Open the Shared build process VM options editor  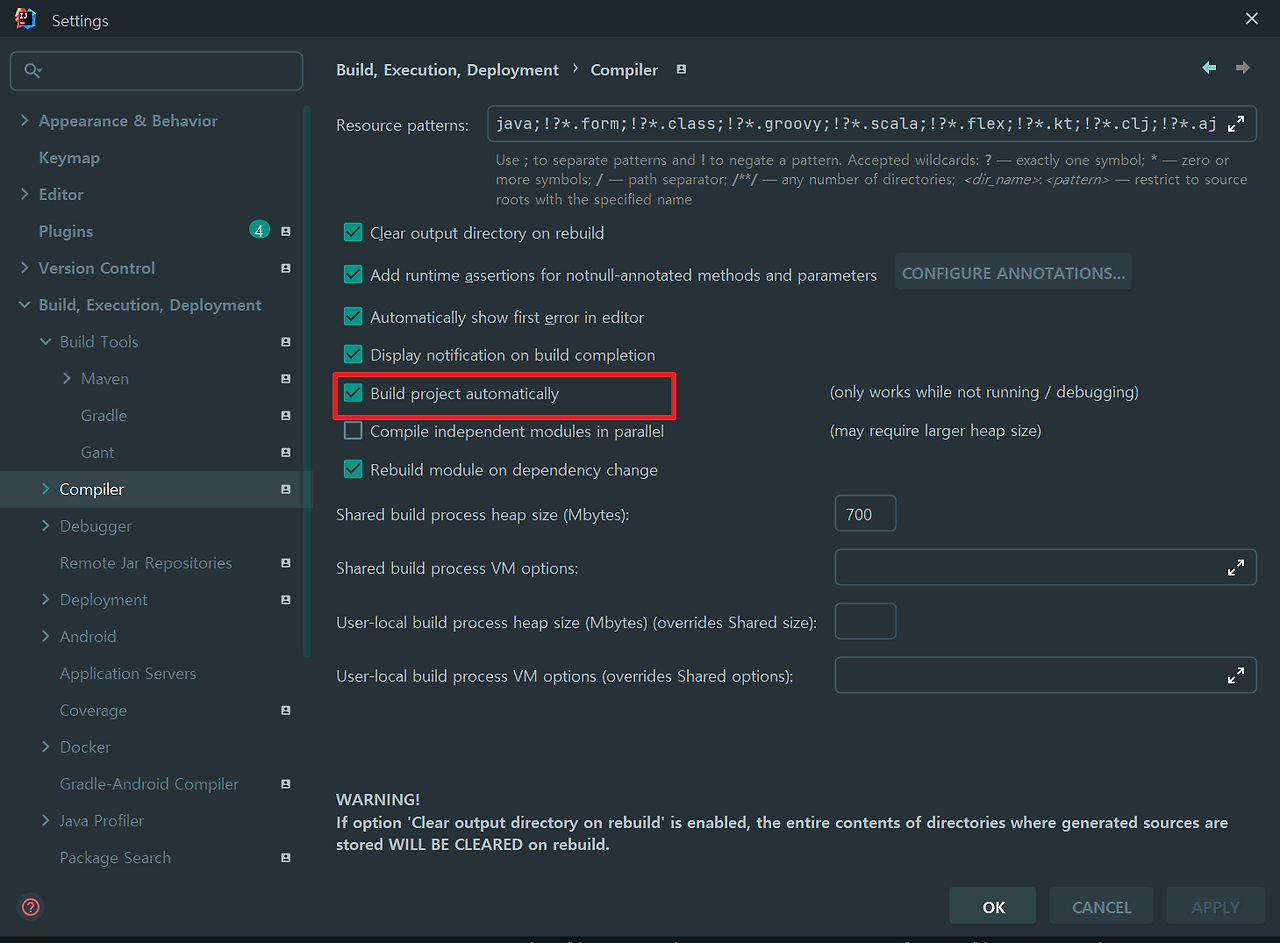1237,567
